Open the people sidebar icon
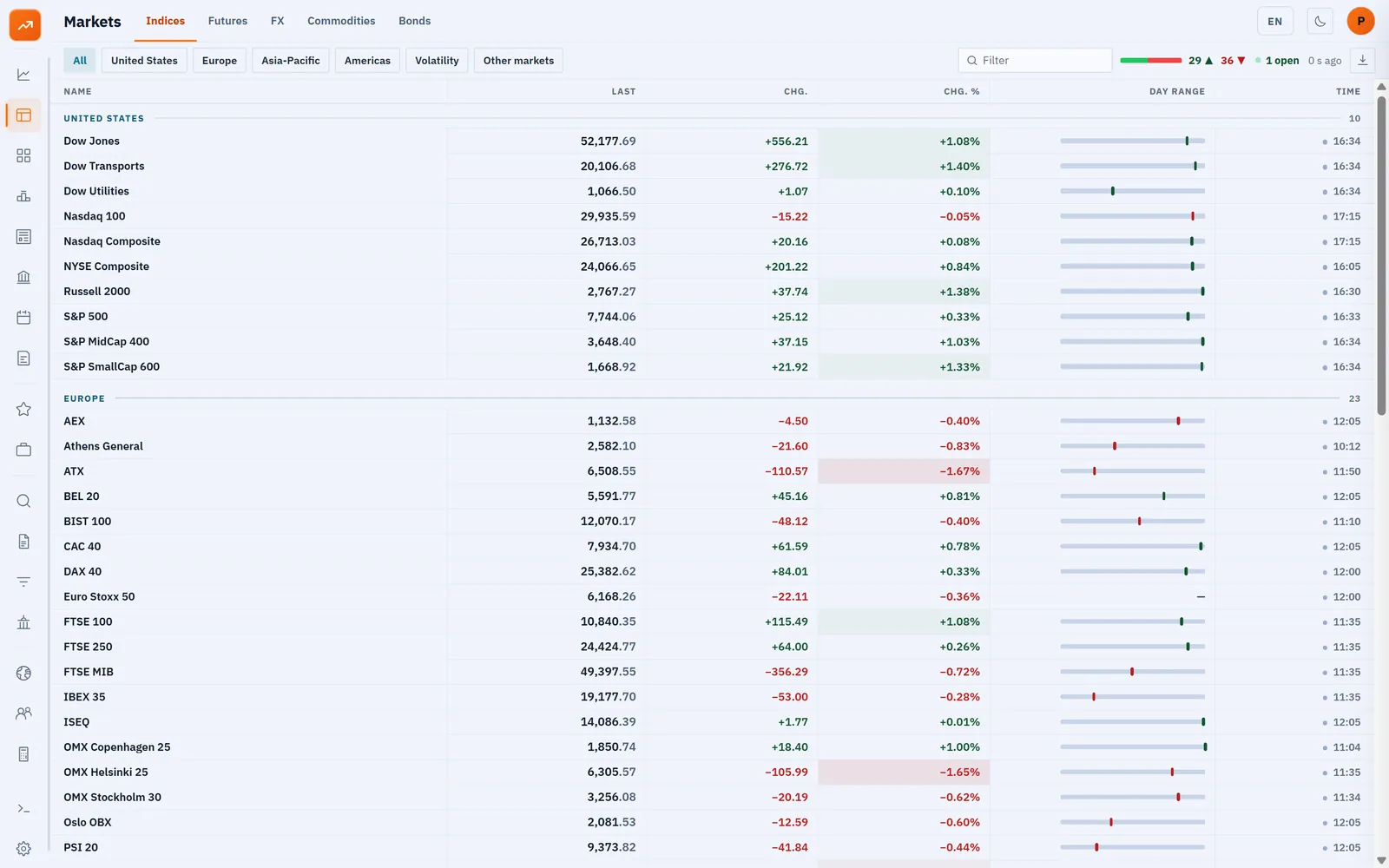Image resolution: width=1389 pixels, height=868 pixels. pyautogui.click(x=23, y=713)
